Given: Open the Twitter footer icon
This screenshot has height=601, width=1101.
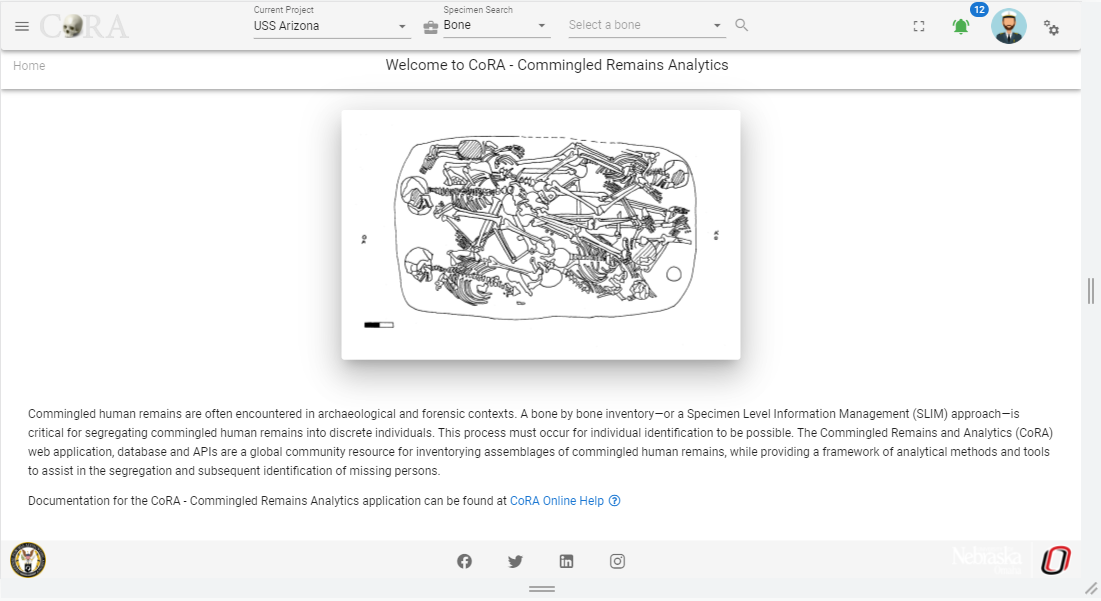Looking at the screenshot, I should point(515,561).
